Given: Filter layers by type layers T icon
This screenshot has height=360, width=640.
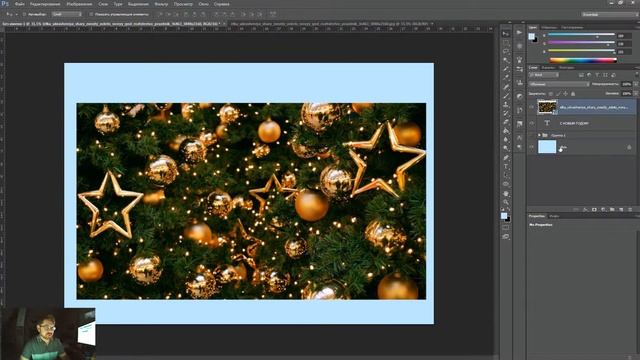Looking at the screenshot, I should coord(597,75).
